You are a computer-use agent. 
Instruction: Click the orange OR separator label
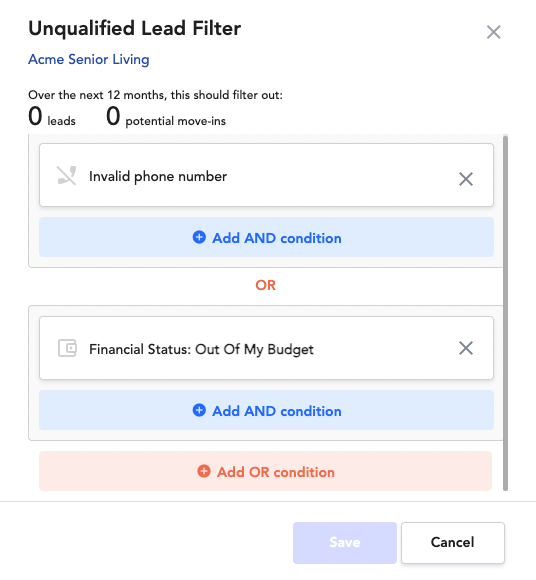pyautogui.click(x=266, y=285)
